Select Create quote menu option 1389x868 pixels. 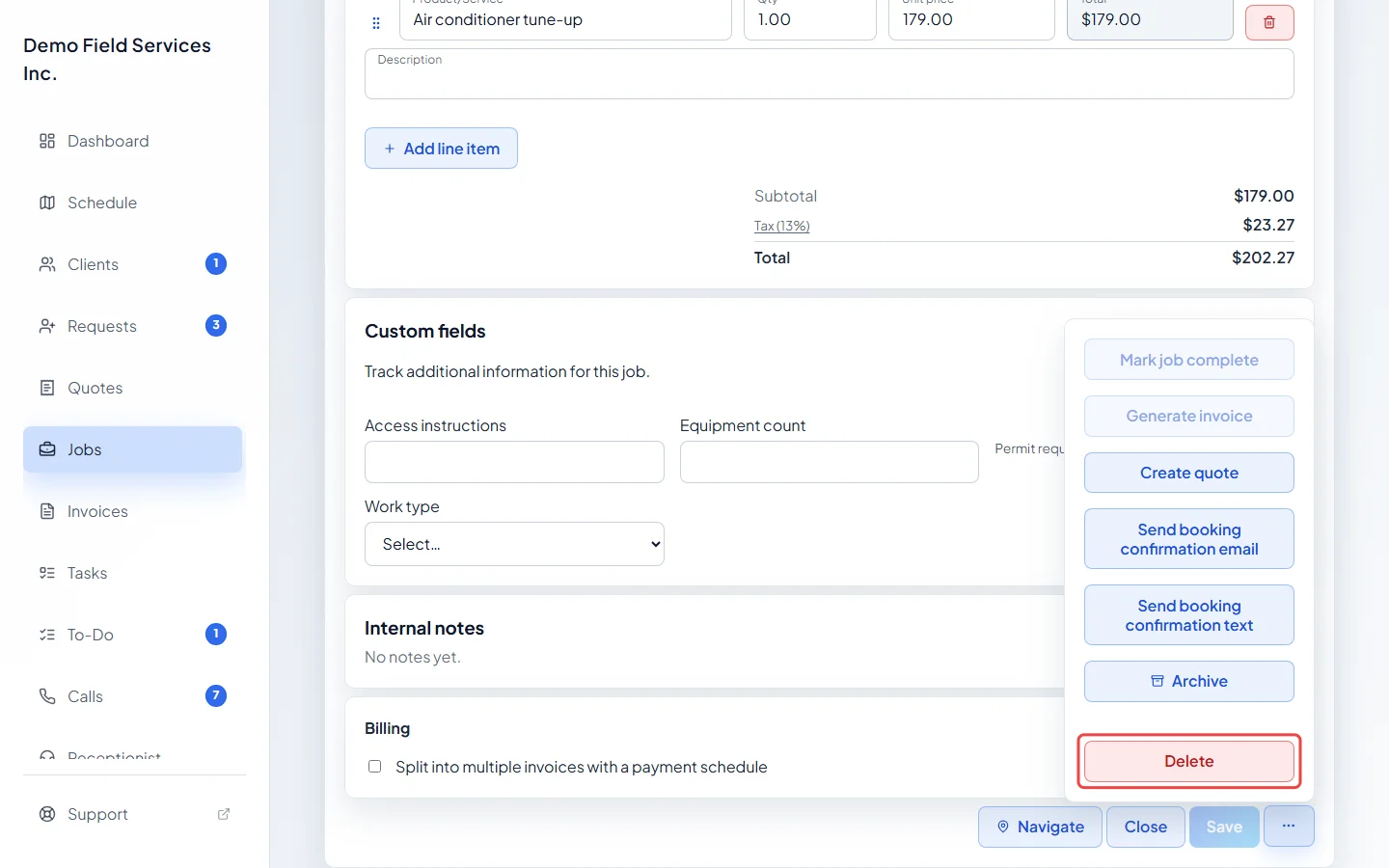(1189, 473)
